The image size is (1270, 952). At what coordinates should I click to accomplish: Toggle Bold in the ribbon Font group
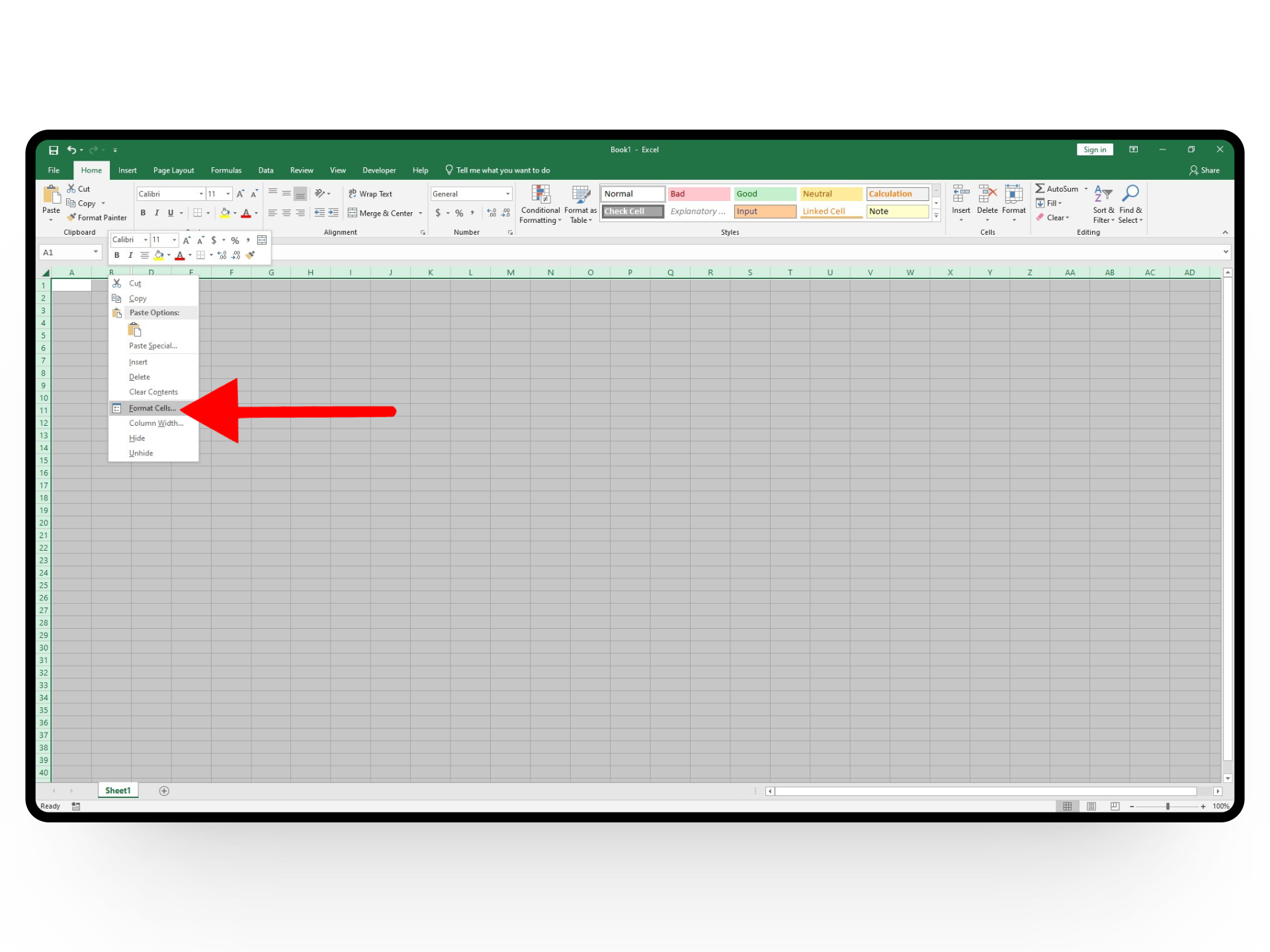tap(143, 213)
